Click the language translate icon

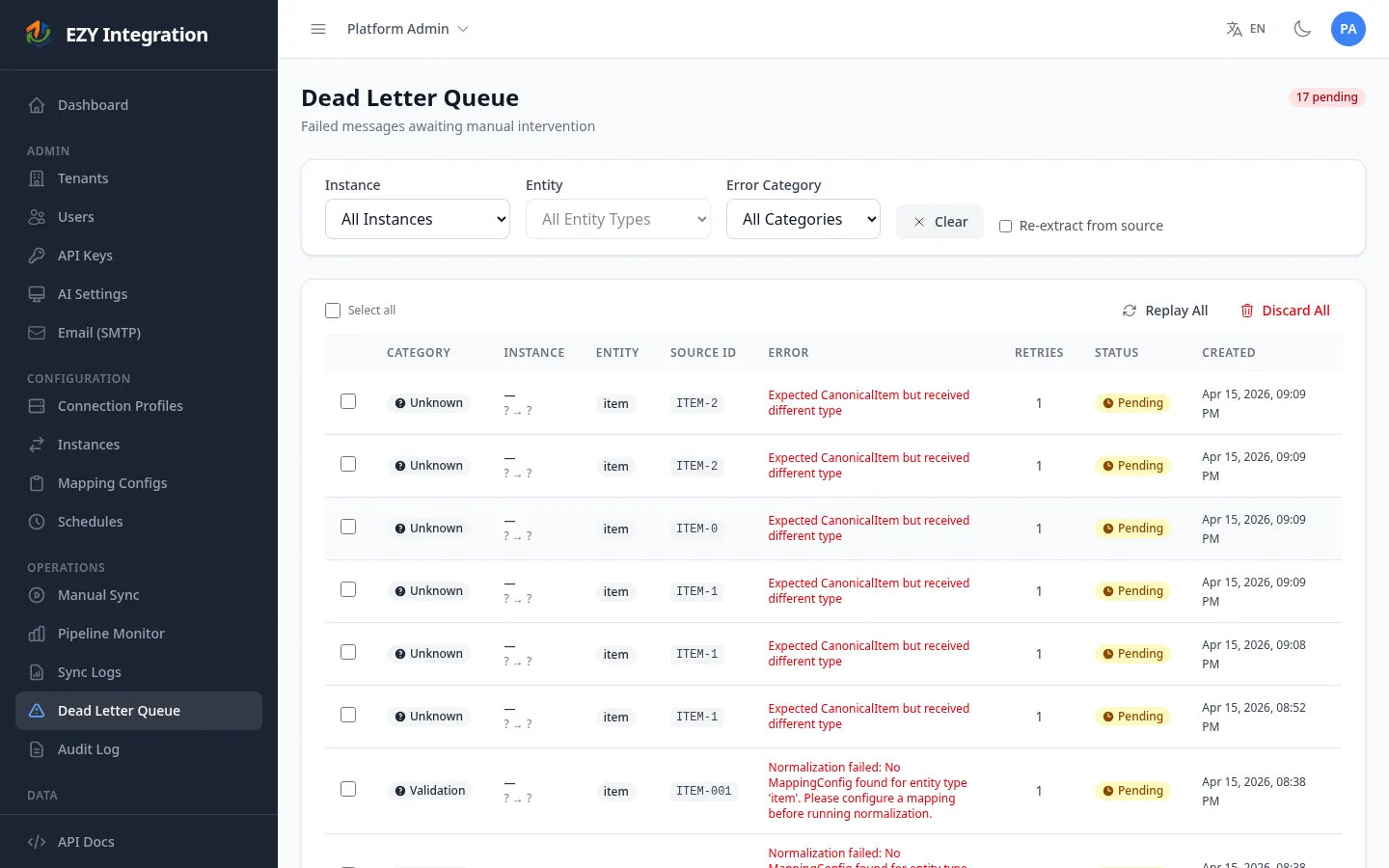click(x=1234, y=29)
